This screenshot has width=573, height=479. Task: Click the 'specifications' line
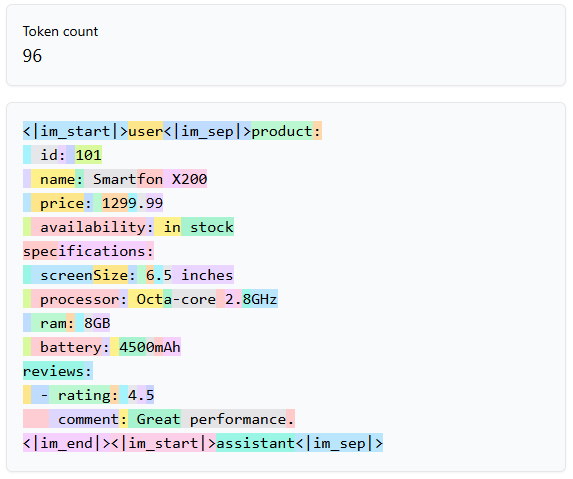[88, 251]
